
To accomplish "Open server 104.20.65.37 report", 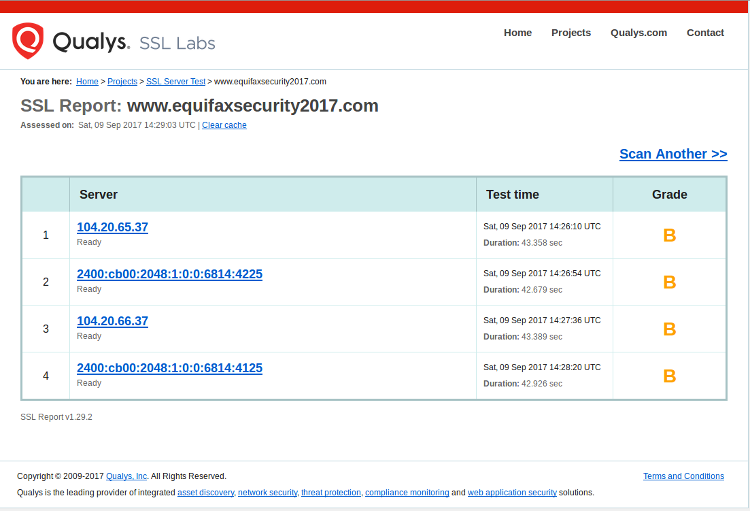I will tap(112, 227).
